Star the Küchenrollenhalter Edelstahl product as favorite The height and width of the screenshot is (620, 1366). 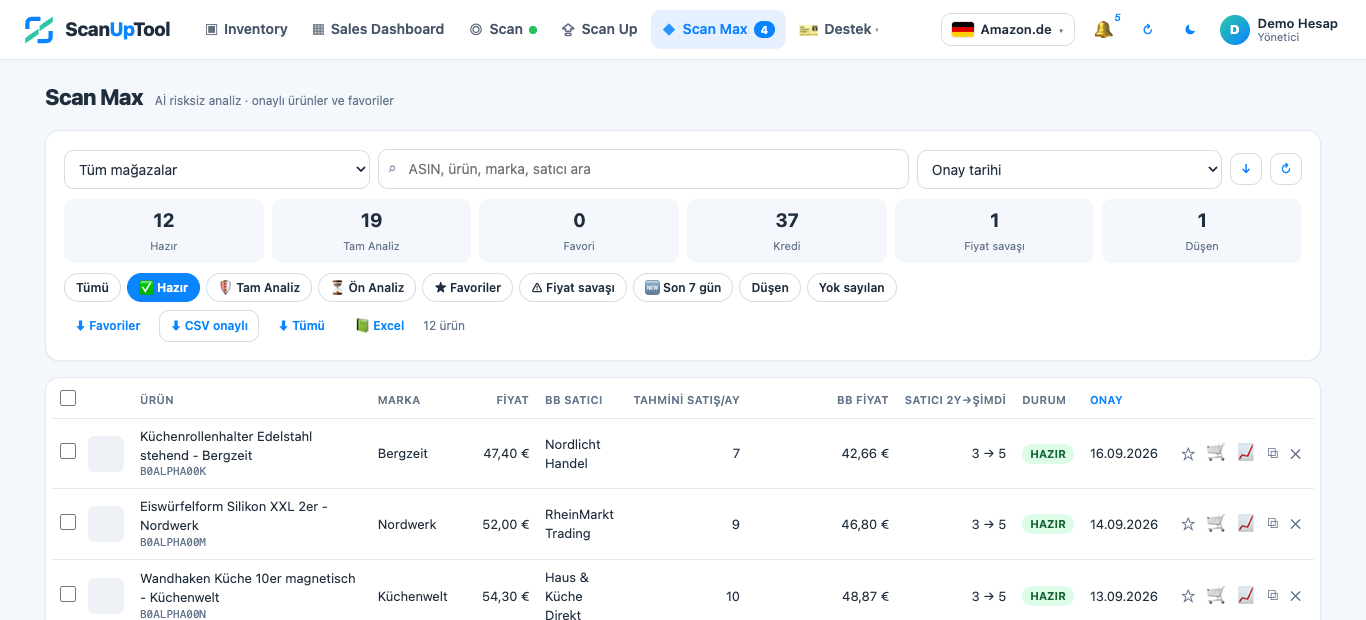point(1188,454)
